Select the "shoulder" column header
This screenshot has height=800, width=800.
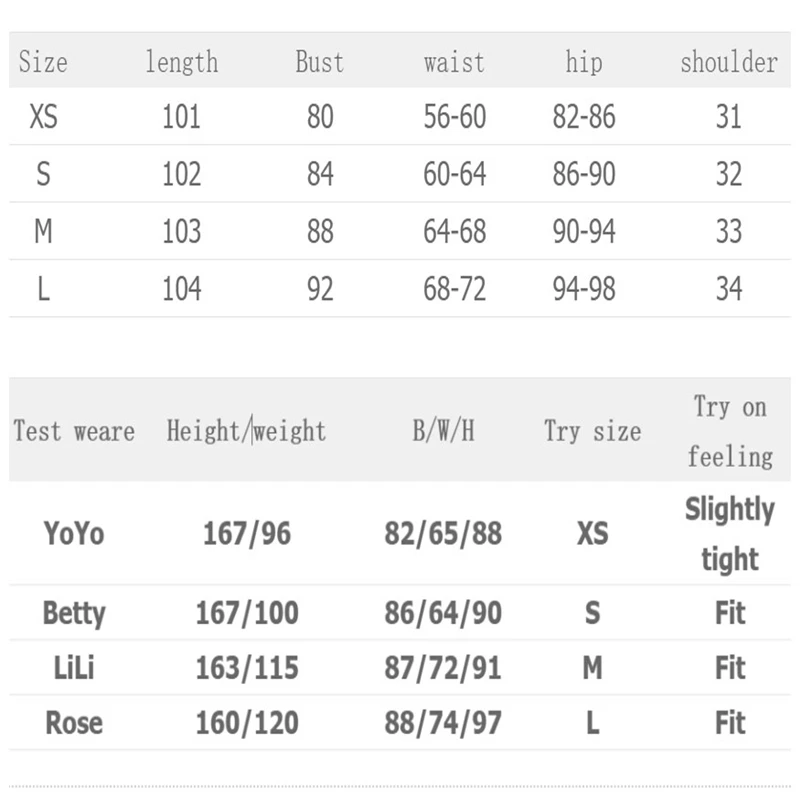click(x=728, y=62)
